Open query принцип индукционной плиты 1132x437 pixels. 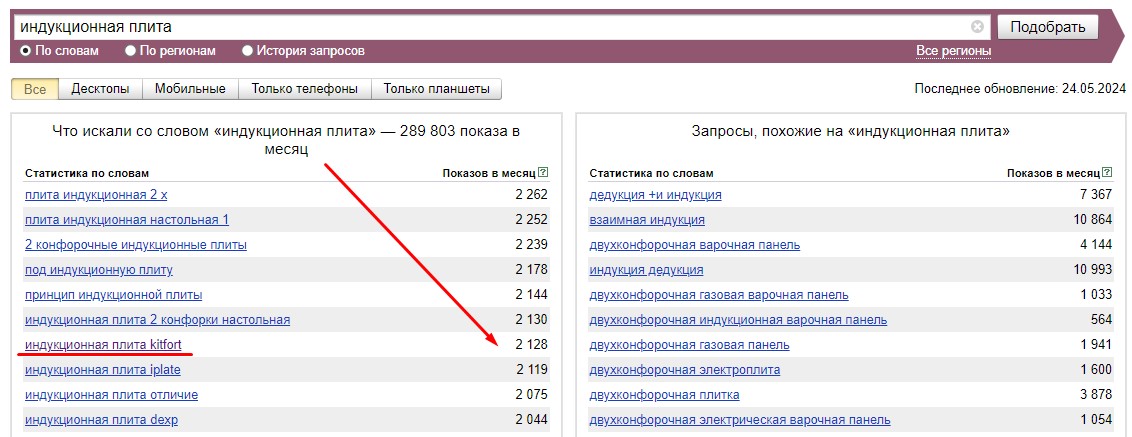click(113, 295)
